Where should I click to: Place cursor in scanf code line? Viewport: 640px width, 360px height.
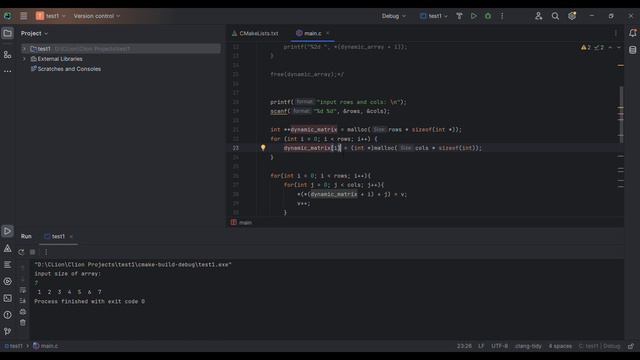coord(330,111)
